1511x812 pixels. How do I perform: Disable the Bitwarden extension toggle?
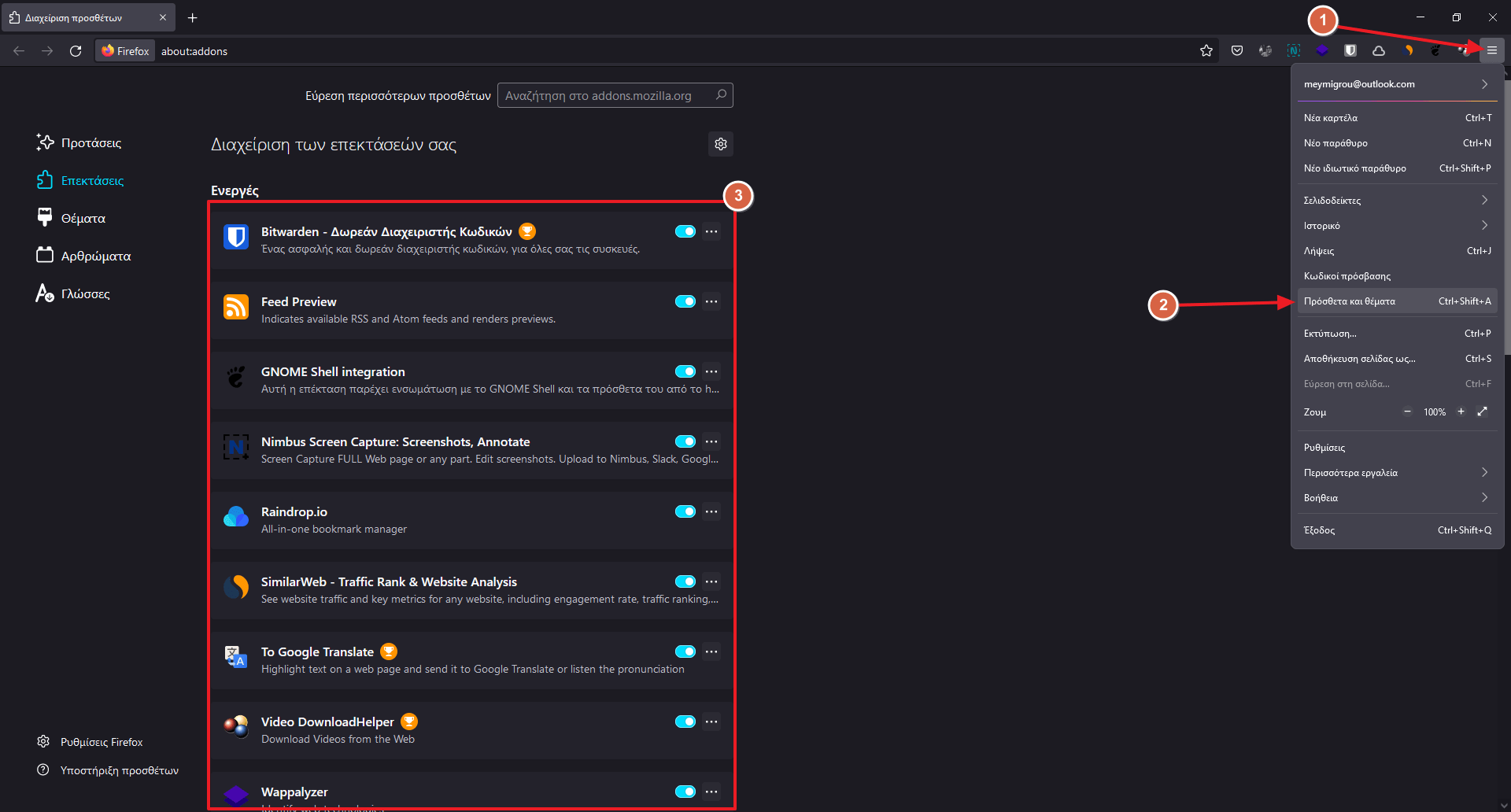point(685,231)
